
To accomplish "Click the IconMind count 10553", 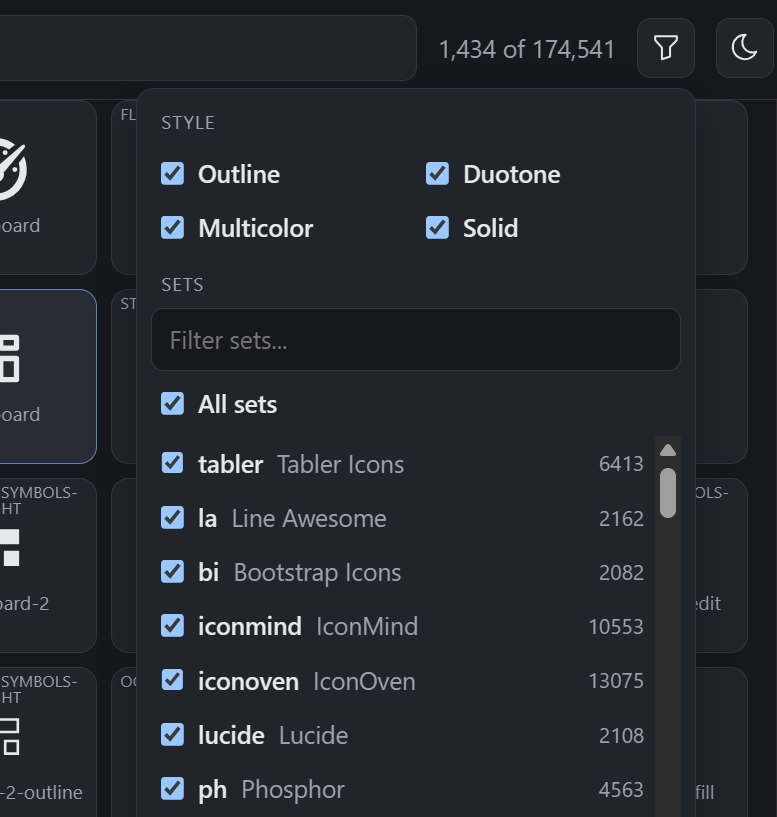I will coord(616,627).
